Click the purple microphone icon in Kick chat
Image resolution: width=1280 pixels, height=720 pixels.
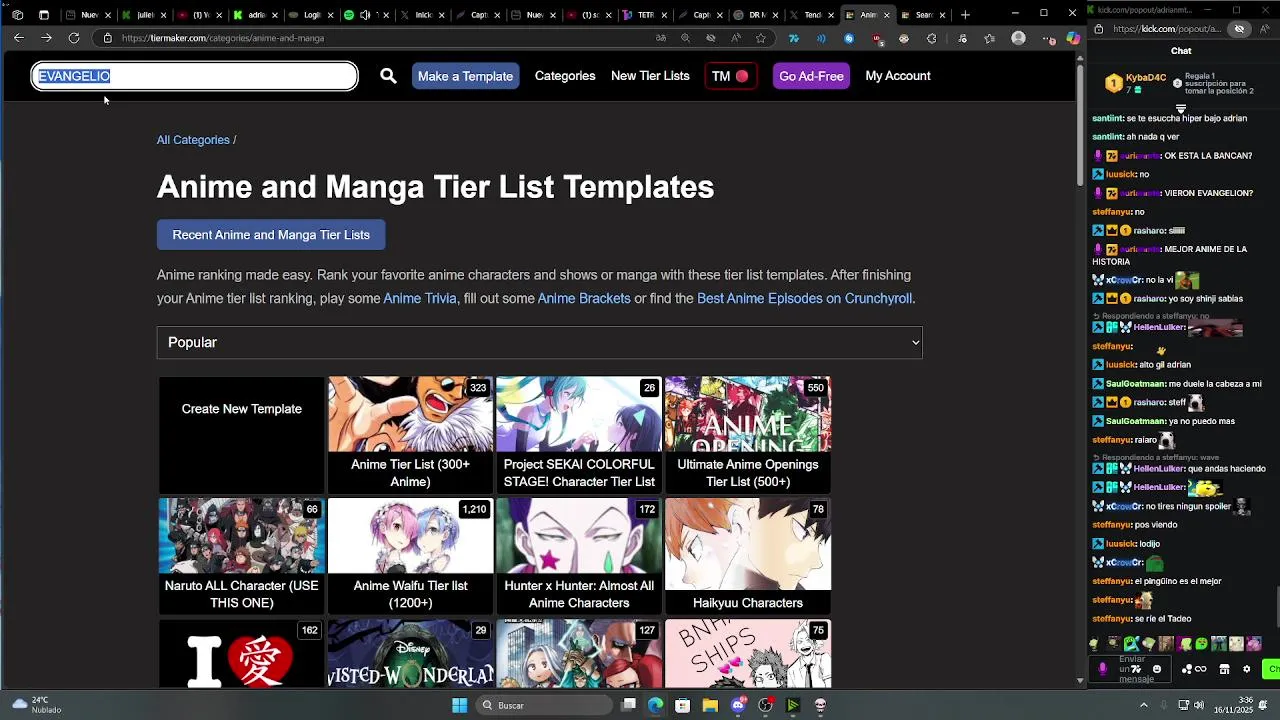click(1103, 669)
